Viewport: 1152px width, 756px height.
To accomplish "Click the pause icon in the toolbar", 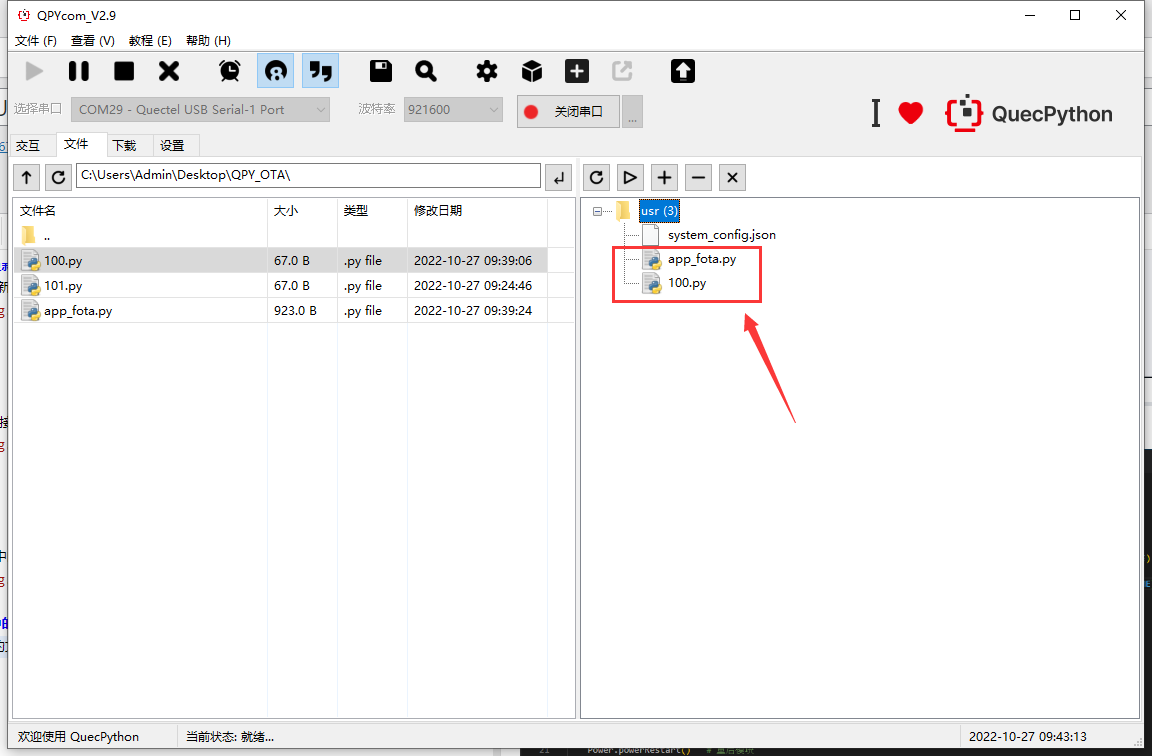I will click(78, 71).
